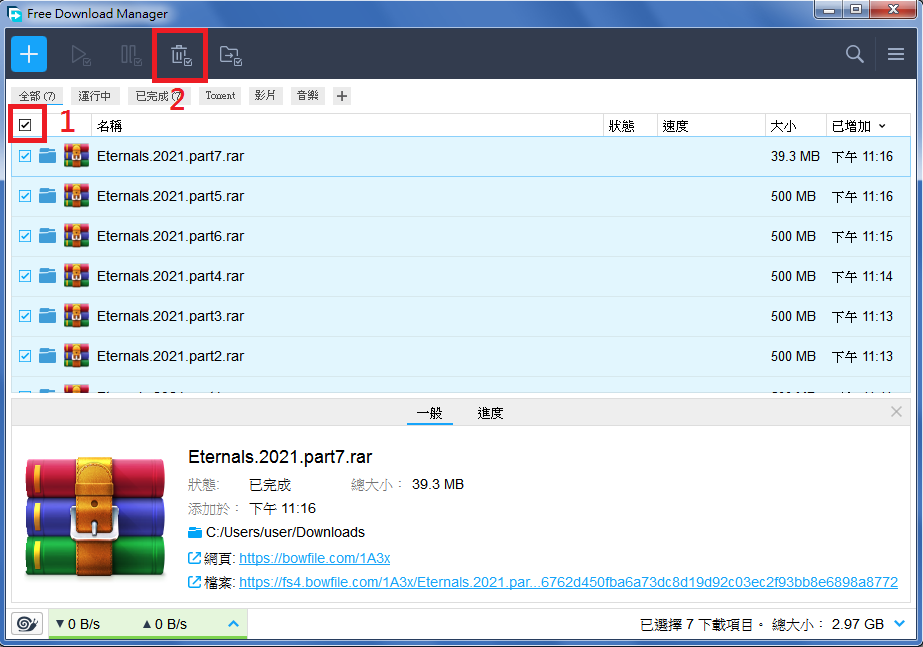The image size is (923, 647).
Task: Select the 運行中 filter tab
Action: coord(95,96)
